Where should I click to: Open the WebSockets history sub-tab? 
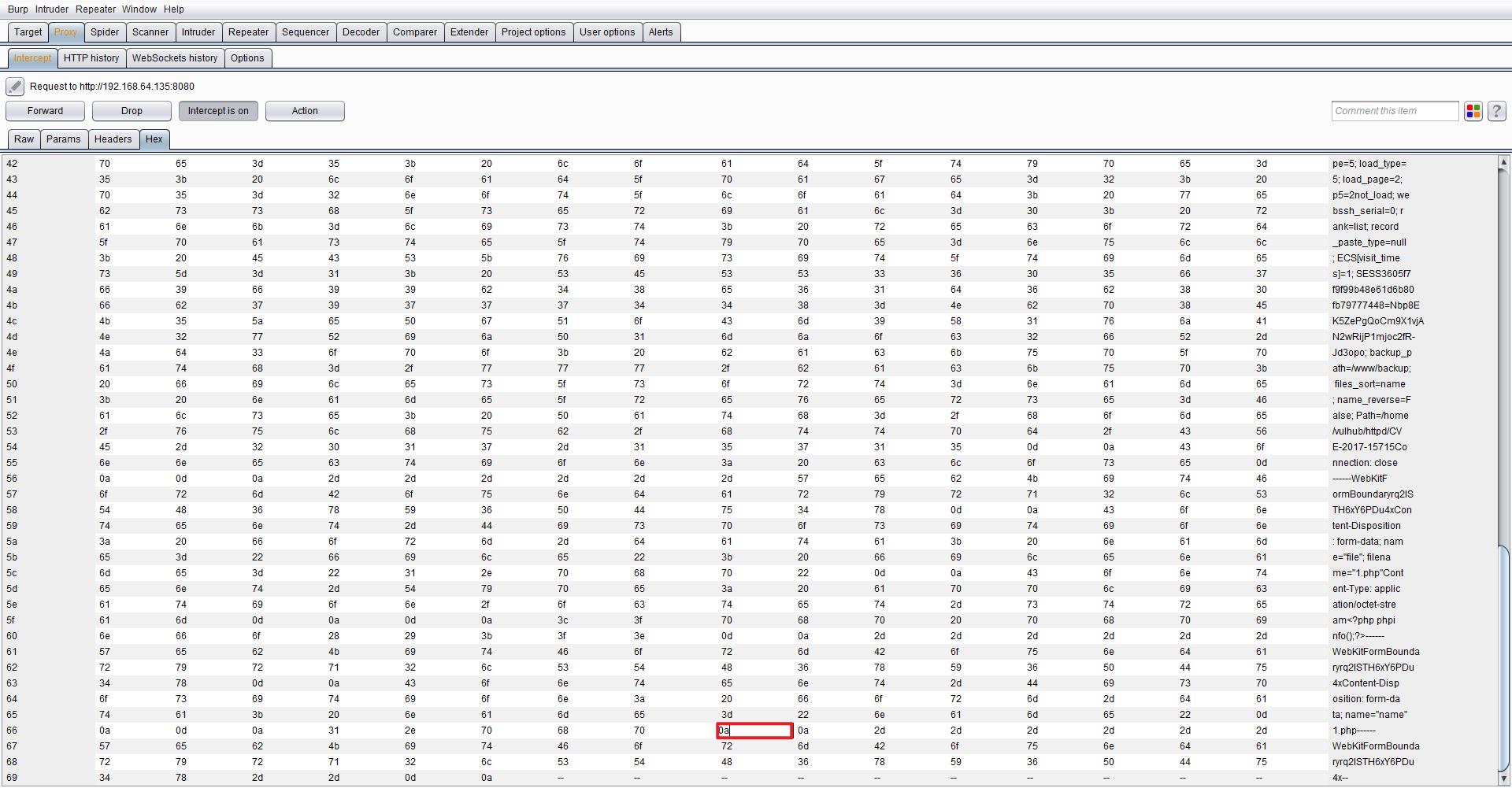[175, 58]
